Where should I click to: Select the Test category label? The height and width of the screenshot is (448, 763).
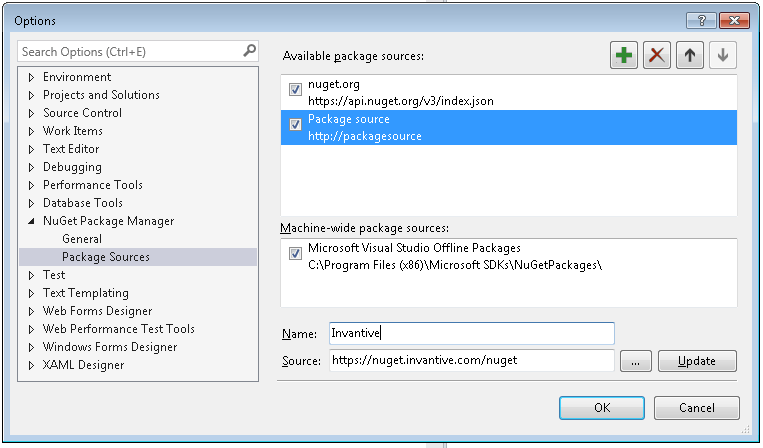click(x=54, y=275)
